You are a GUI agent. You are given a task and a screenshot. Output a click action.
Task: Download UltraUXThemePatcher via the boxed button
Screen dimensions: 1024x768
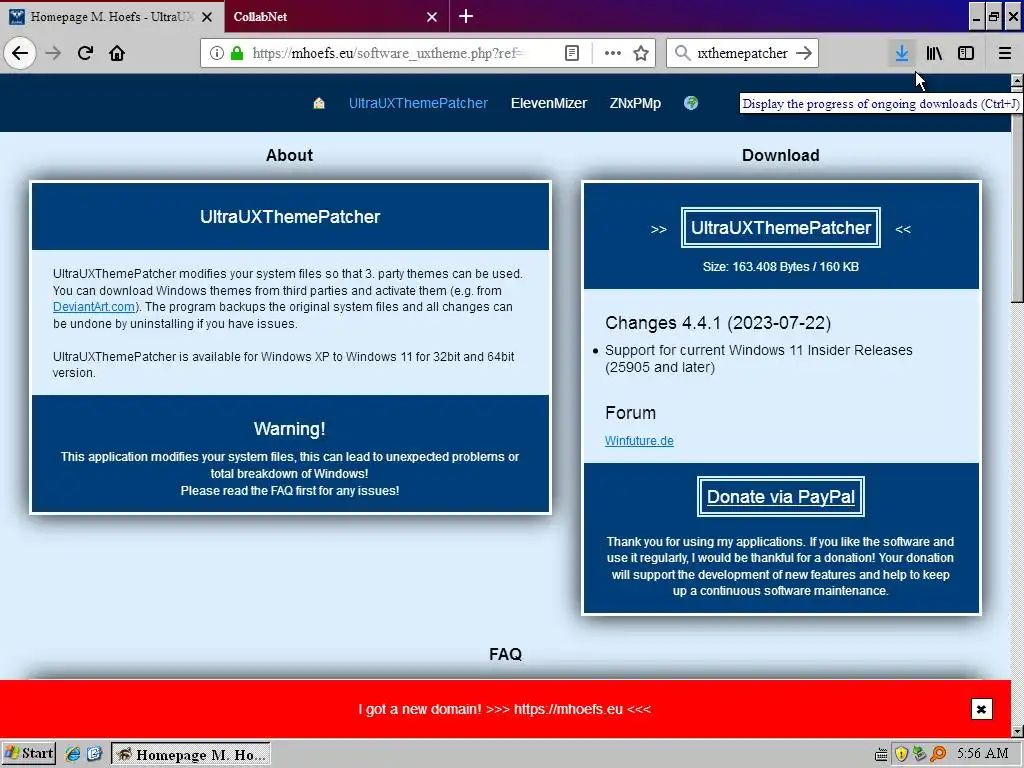[x=780, y=227]
